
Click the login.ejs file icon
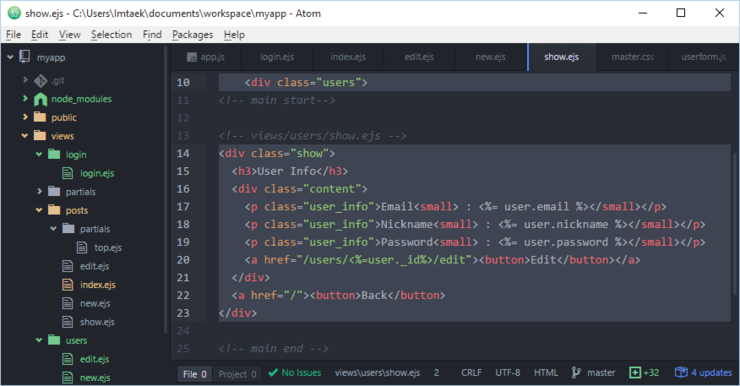(x=67, y=173)
